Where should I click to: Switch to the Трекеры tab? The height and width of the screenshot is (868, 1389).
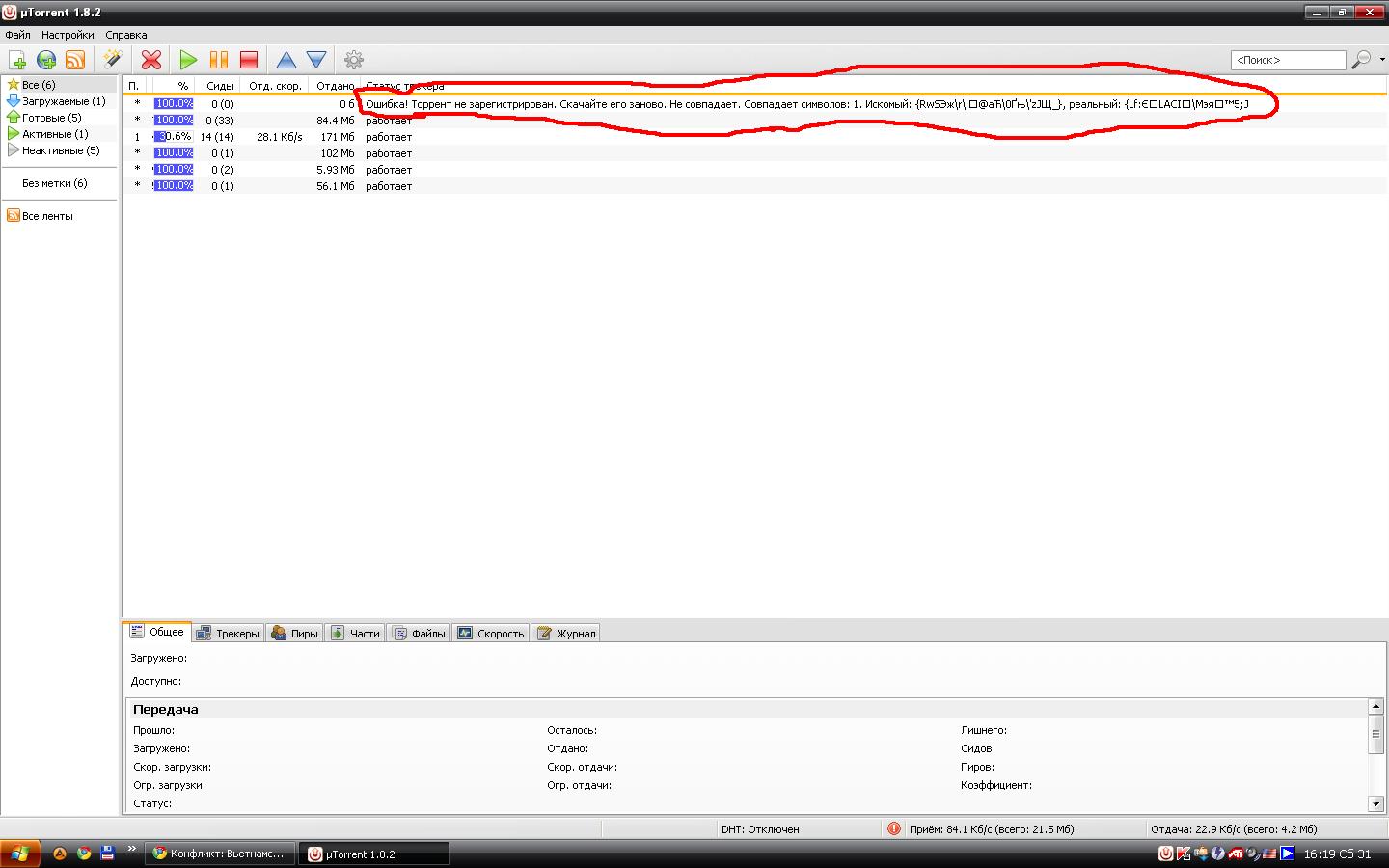point(228,633)
